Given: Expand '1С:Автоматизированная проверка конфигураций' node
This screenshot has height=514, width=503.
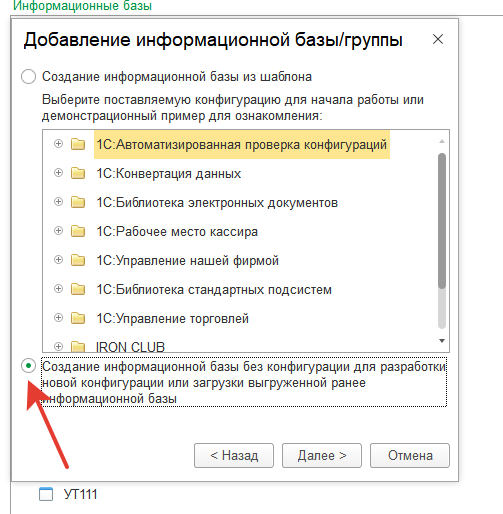Looking at the screenshot, I should (x=58, y=144).
